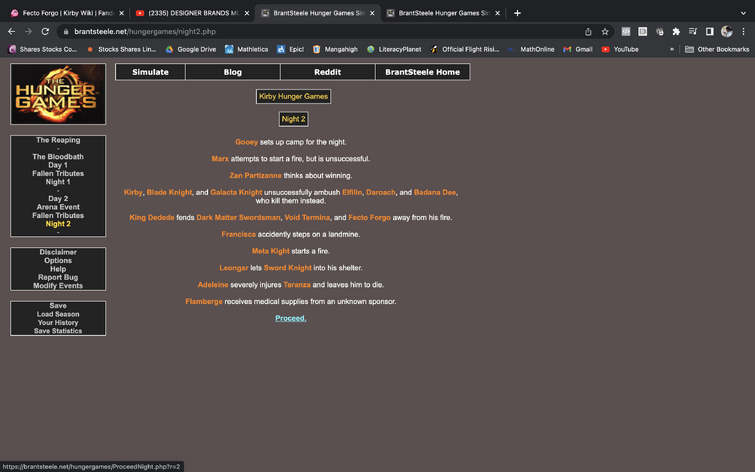Viewport: 755px width, 472px height.
Task: Switch to the DESIGNER BRANDS YouTube tab
Action: (193, 13)
